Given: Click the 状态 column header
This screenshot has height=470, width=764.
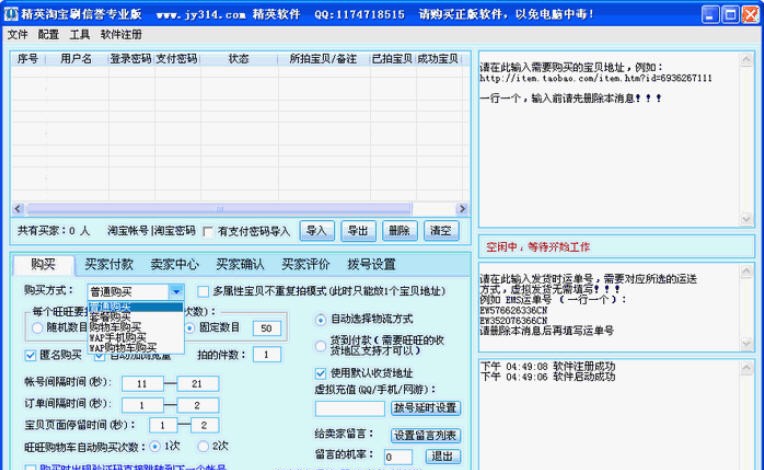Looking at the screenshot, I should click(x=239, y=59).
